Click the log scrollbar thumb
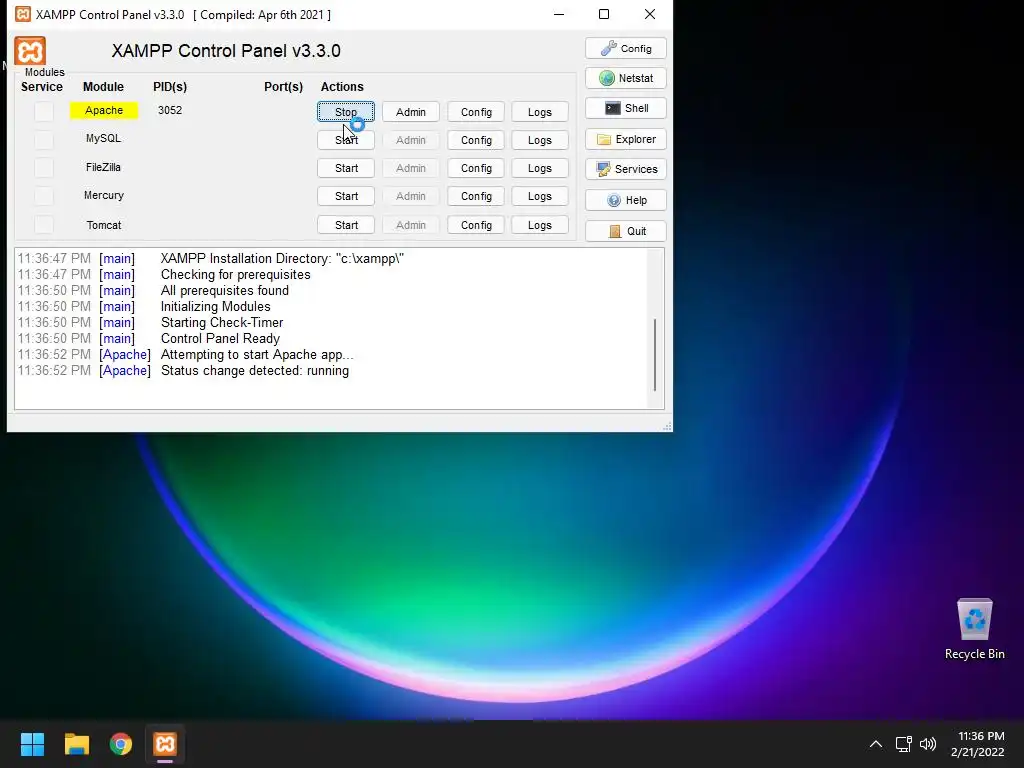Viewport: 1024px width, 768px height. coord(655,355)
